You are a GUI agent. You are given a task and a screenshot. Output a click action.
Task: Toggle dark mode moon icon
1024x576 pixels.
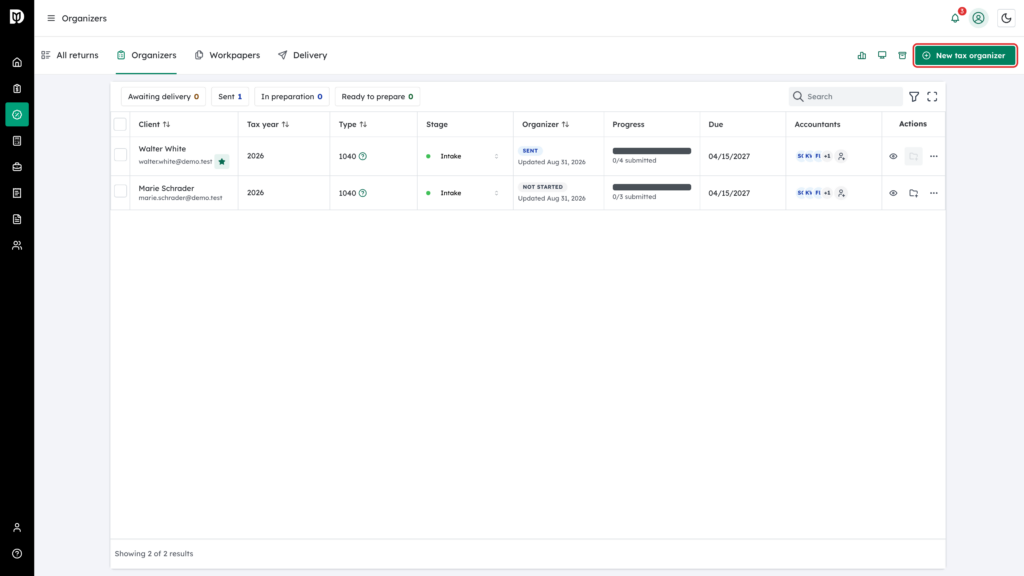coord(1006,18)
